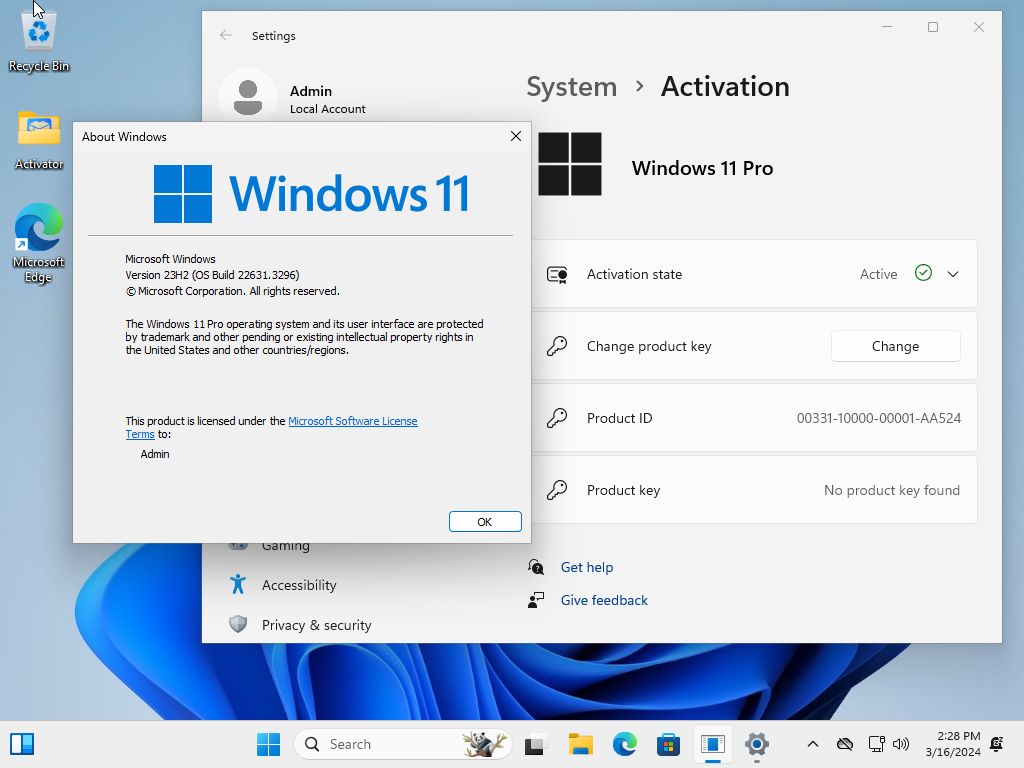1024x768 pixels.
Task: Click the taskbar Search box
Action: pos(402,744)
